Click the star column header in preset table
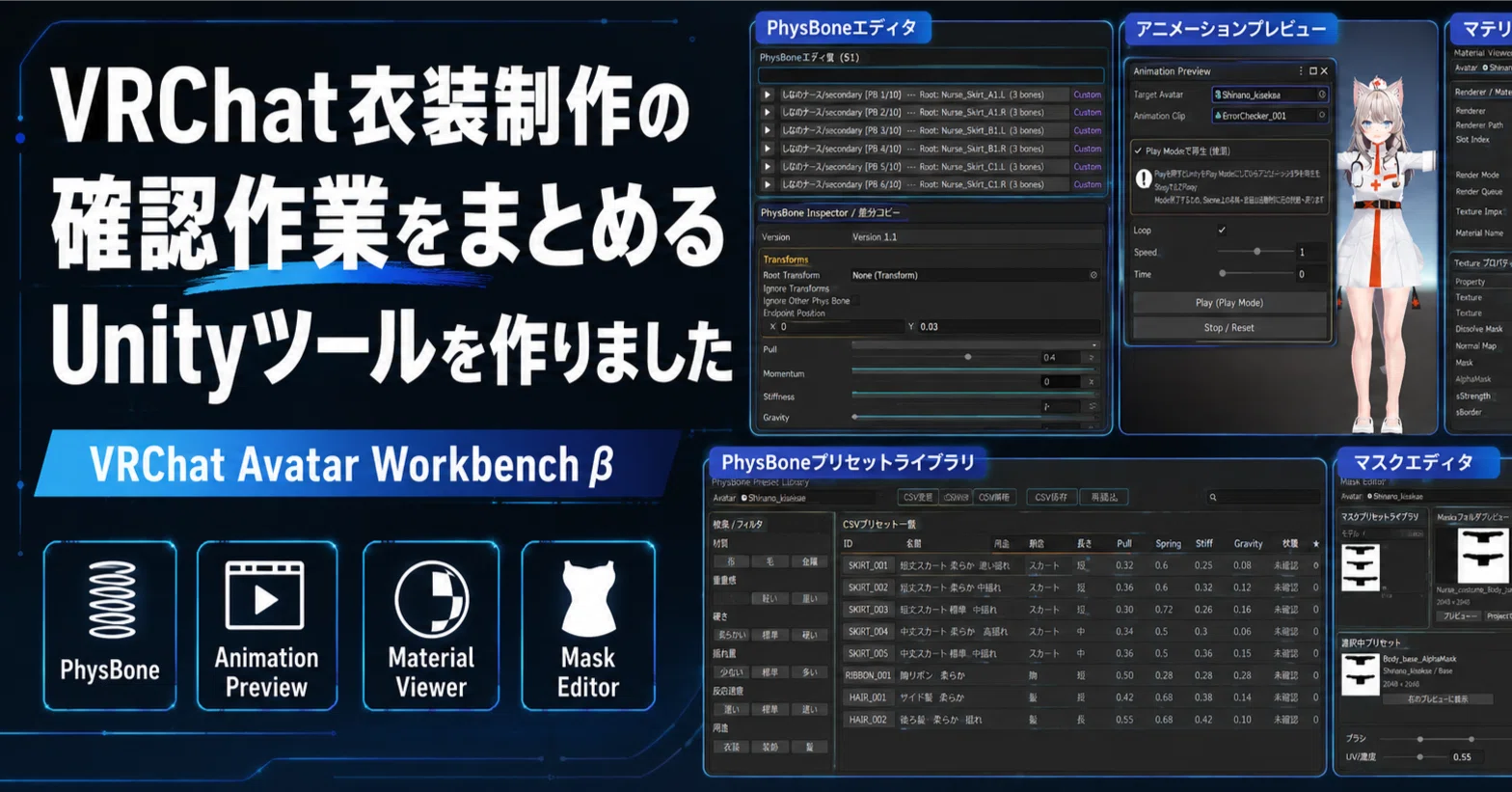The image size is (1512, 792). coord(1315,544)
